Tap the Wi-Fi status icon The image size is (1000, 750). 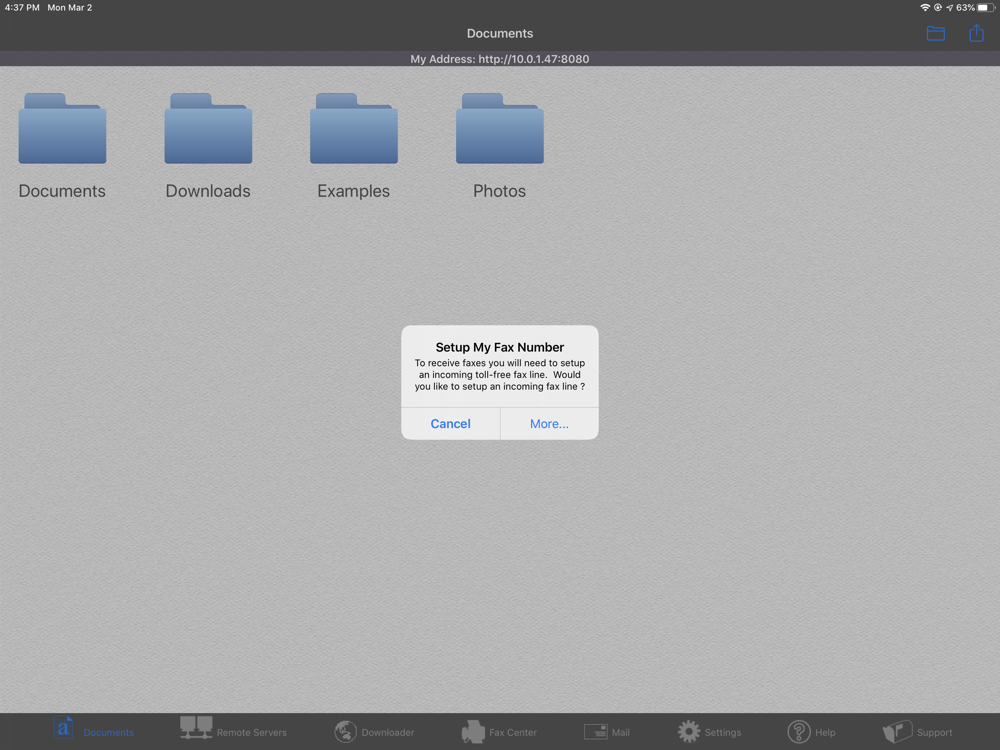point(925,8)
